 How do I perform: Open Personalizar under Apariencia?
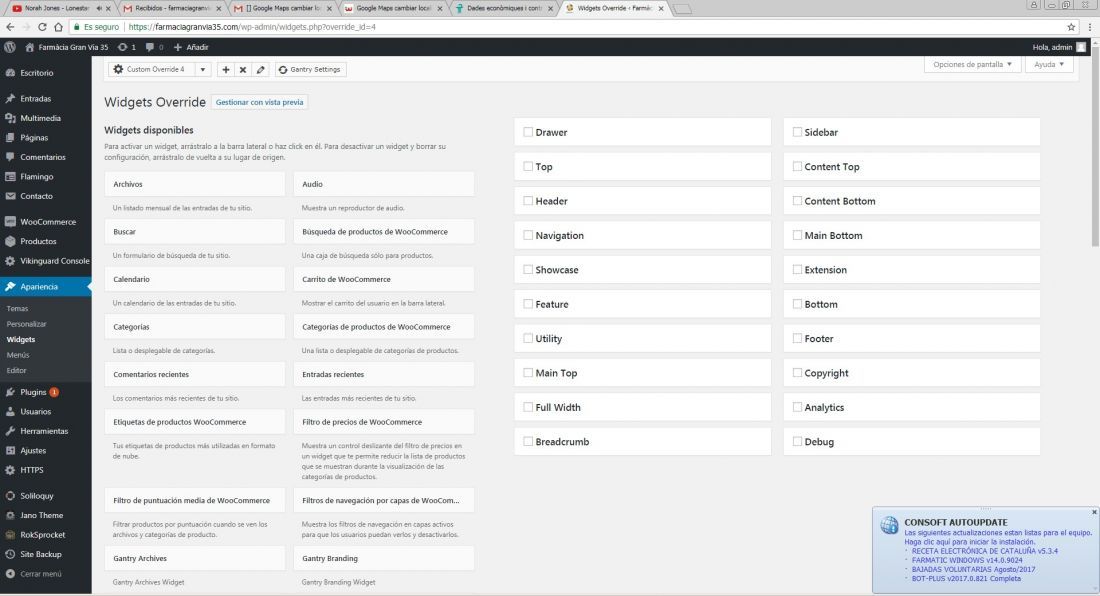(27, 324)
